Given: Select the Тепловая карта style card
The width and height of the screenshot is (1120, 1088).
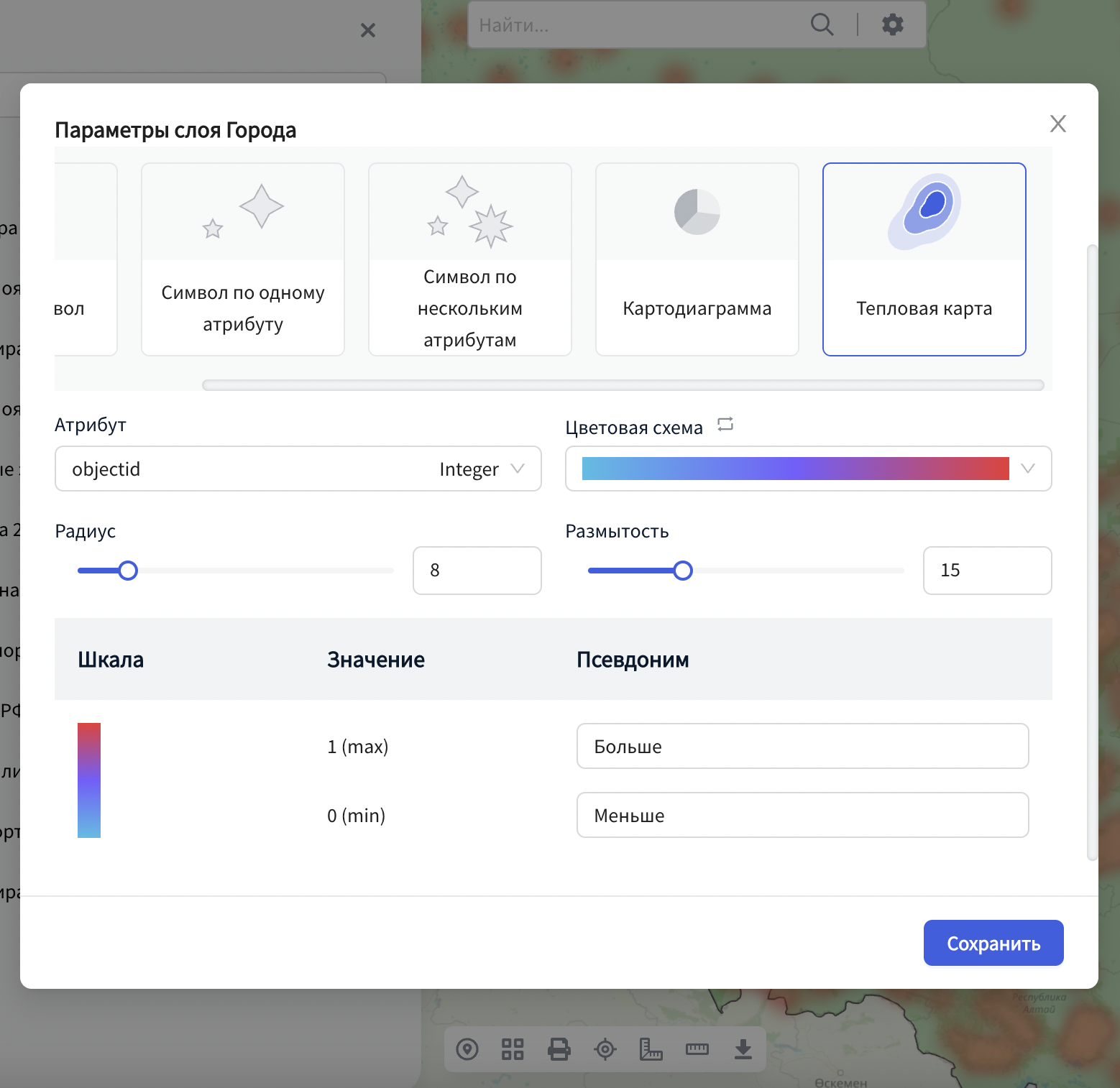Looking at the screenshot, I should pos(924,259).
